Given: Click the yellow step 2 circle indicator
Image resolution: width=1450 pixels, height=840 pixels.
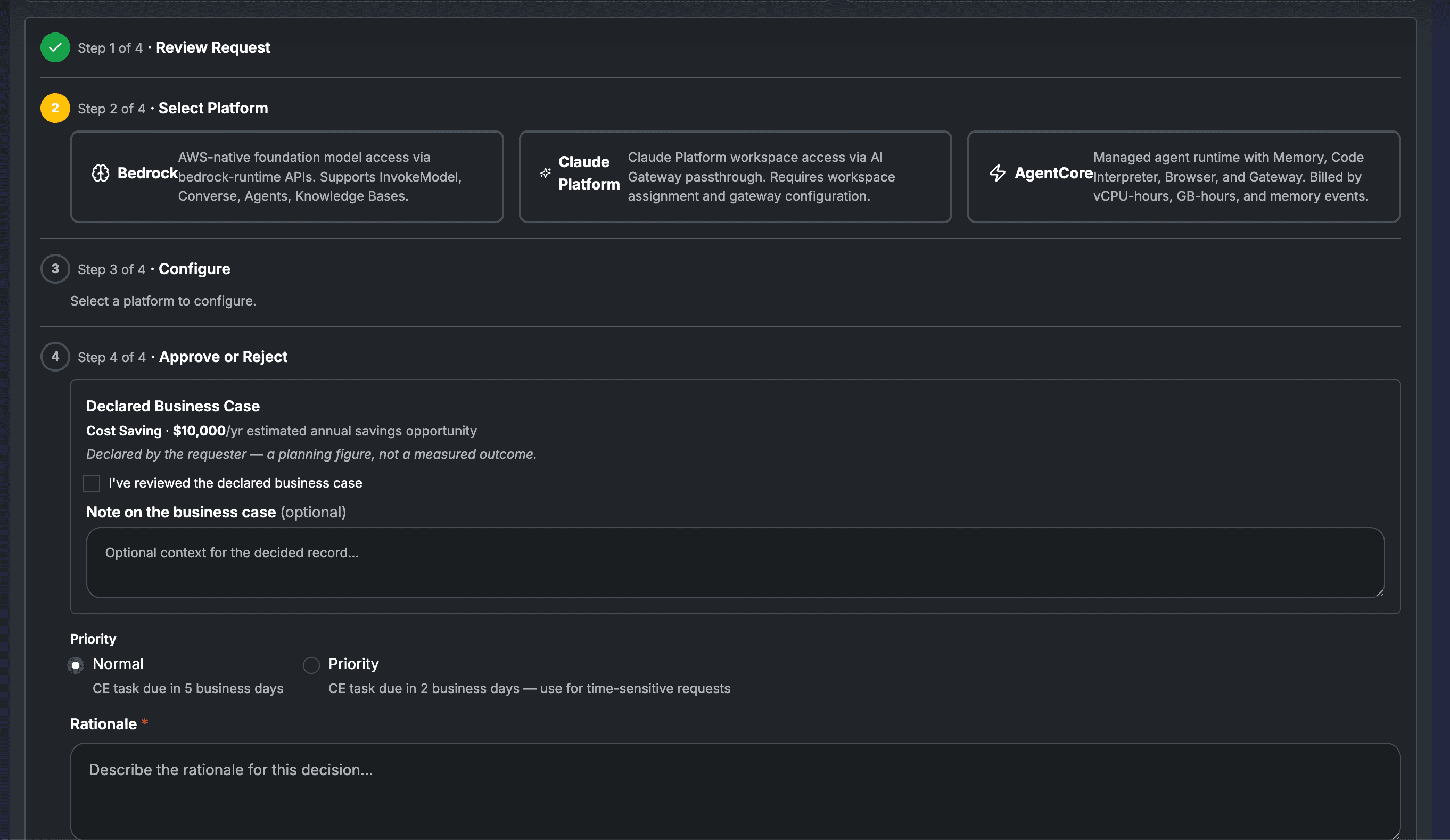Looking at the screenshot, I should tap(55, 108).
